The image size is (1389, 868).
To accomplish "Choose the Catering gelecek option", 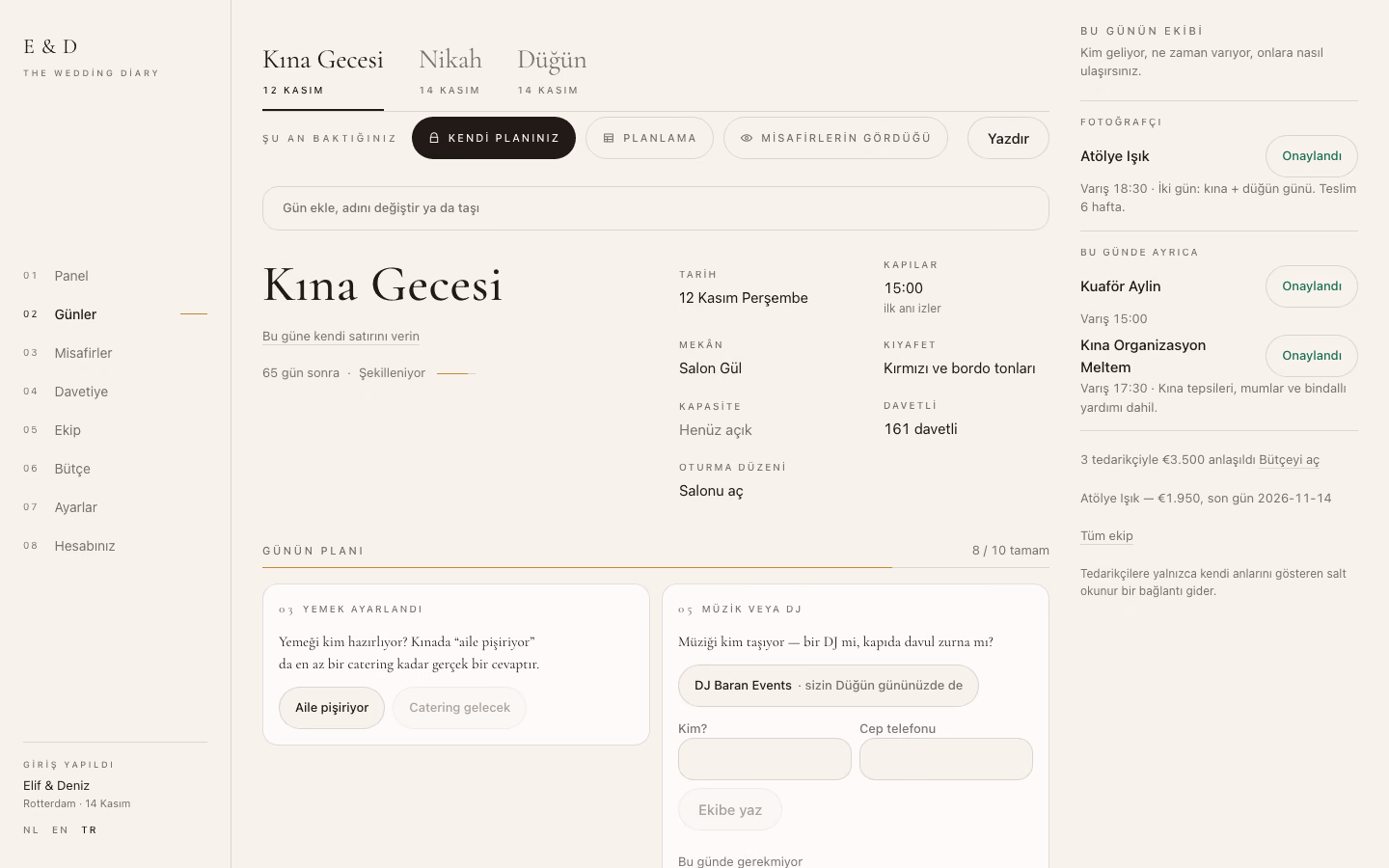I will click(459, 708).
